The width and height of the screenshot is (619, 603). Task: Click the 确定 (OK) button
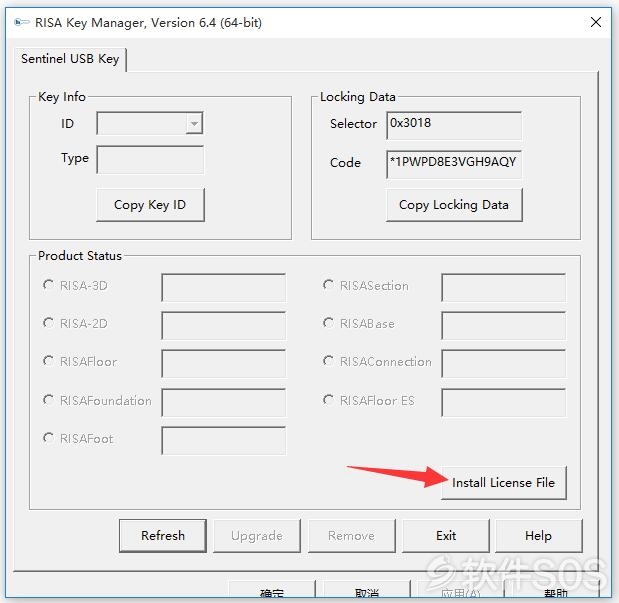pos(272,590)
